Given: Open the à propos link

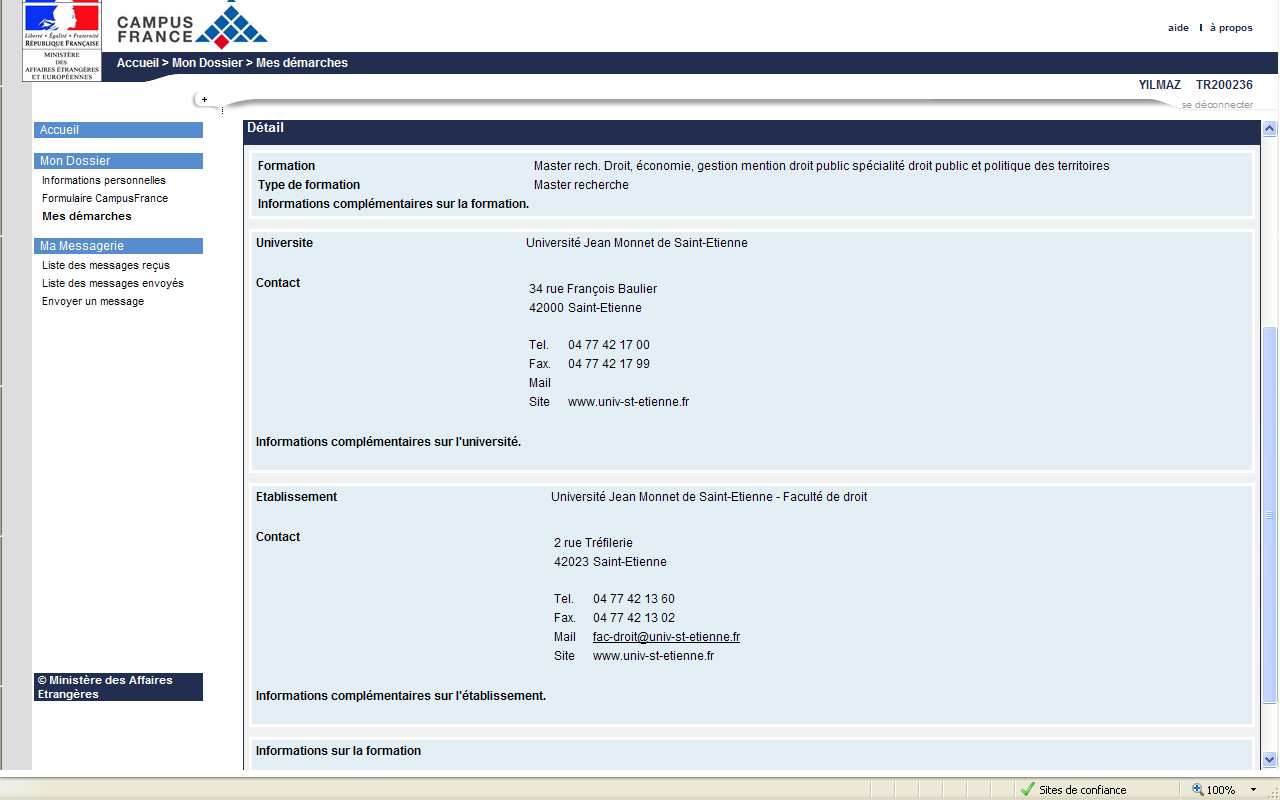Looking at the screenshot, I should coord(1231,28).
